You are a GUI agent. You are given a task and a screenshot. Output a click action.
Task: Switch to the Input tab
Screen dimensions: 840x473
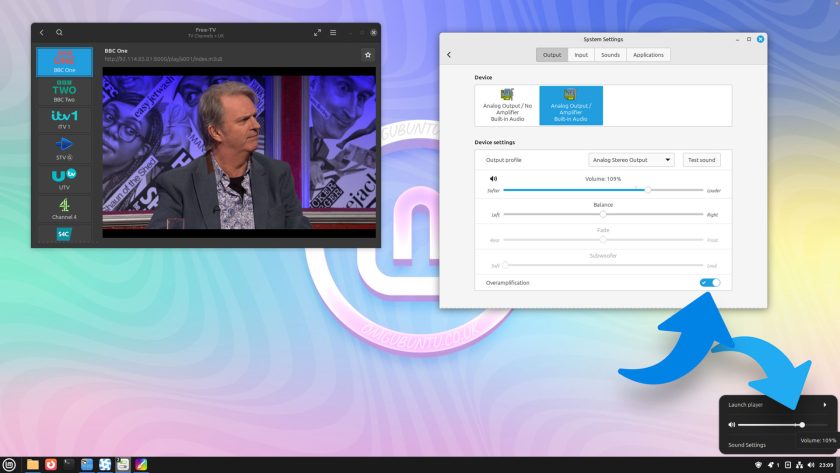point(581,55)
